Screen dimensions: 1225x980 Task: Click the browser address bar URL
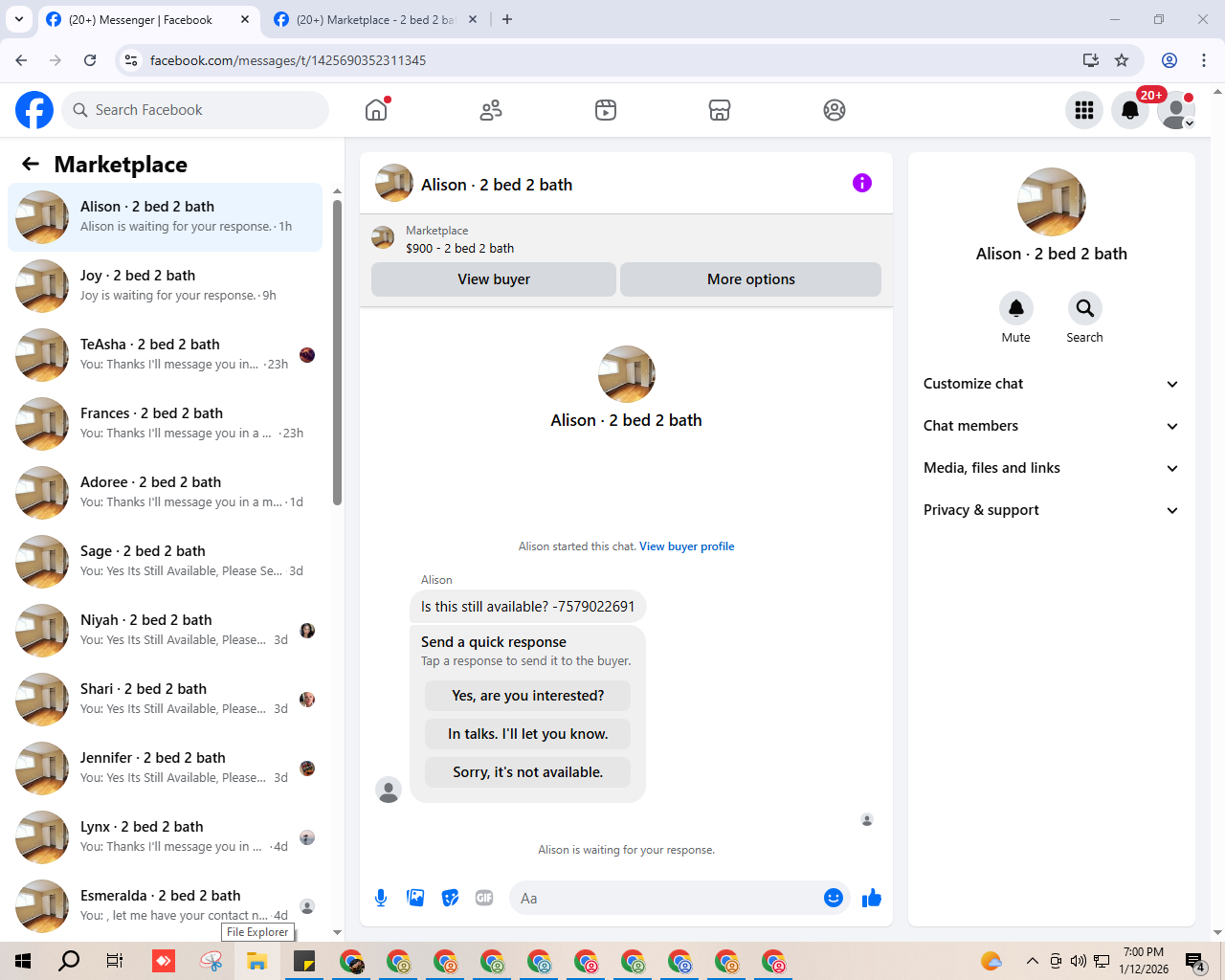click(288, 60)
